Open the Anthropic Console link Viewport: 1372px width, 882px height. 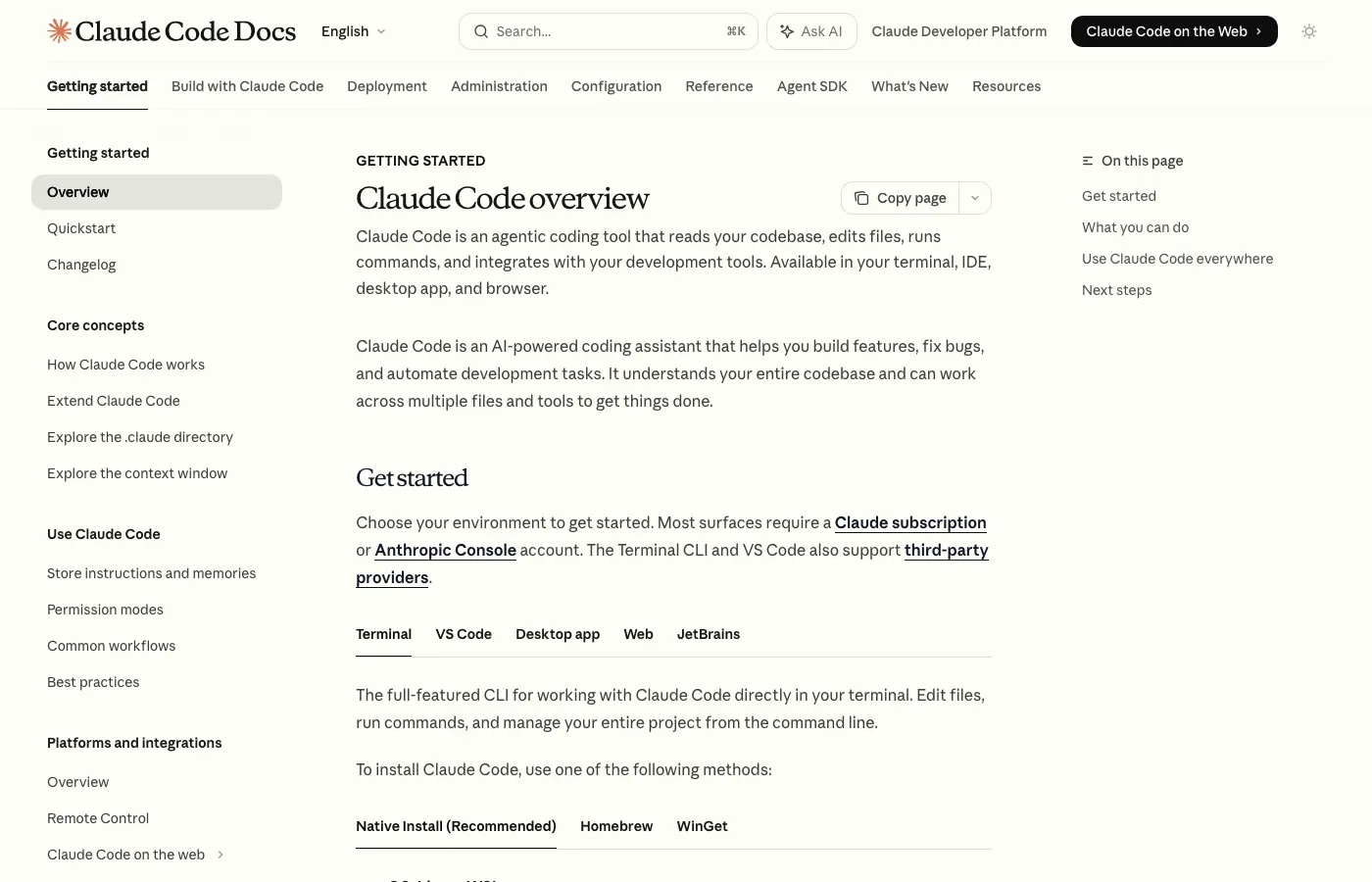point(445,550)
